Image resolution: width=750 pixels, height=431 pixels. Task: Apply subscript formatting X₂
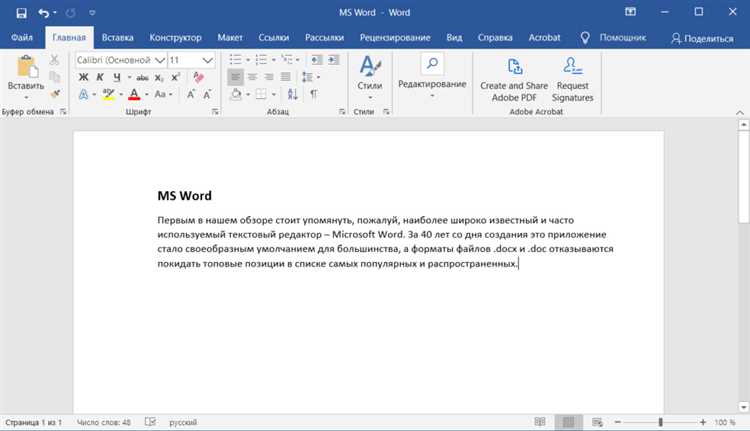pos(159,77)
